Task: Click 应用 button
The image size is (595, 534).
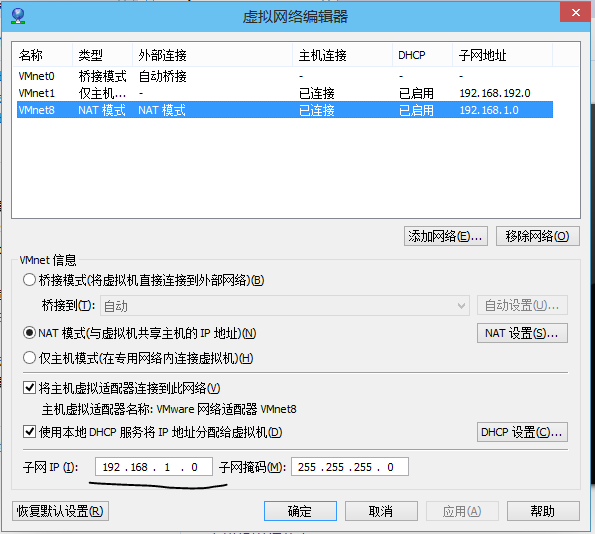Action: [x=462, y=511]
